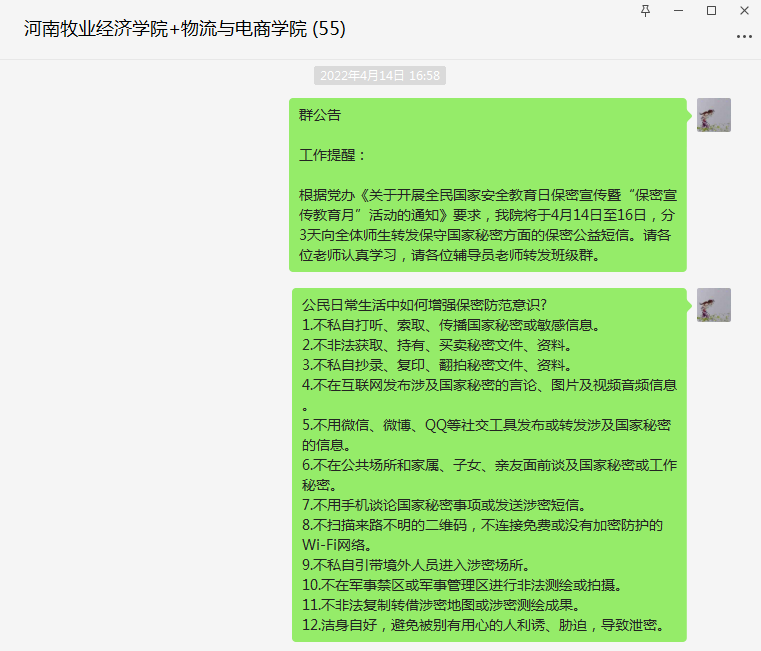Pin the chat window on top

(x=646, y=10)
